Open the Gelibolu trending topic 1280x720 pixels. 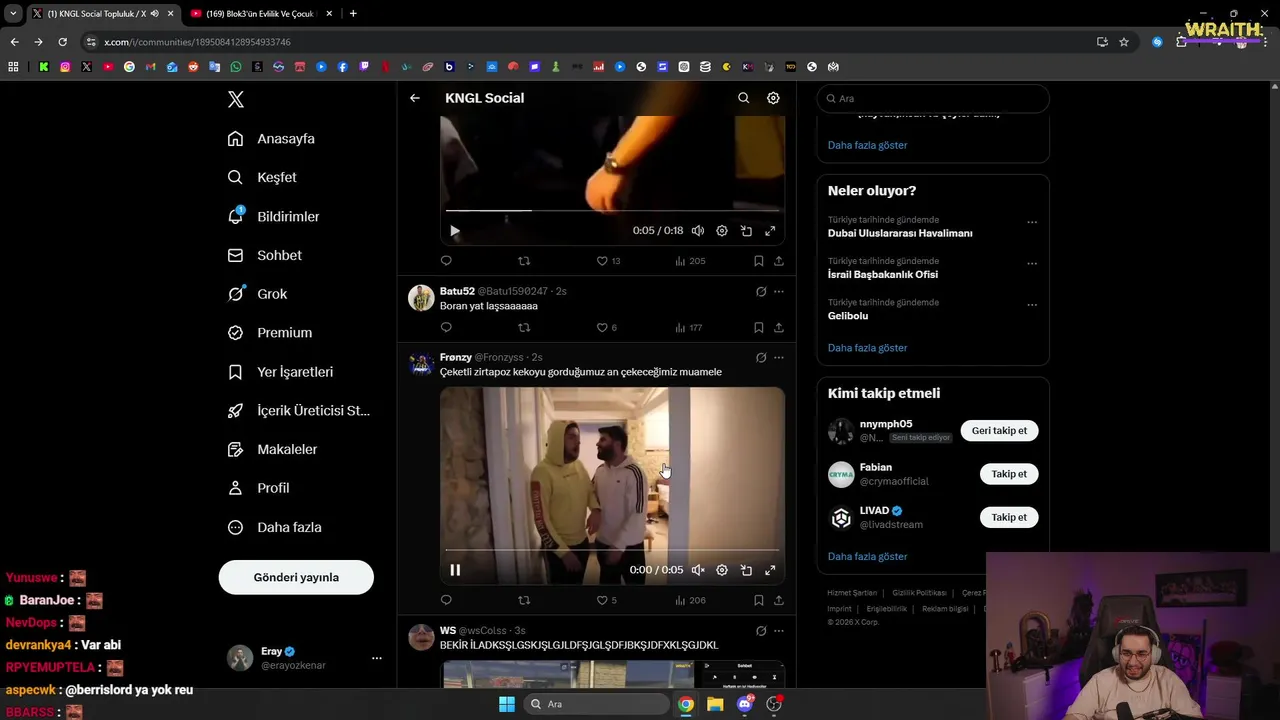tap(848, 316)
